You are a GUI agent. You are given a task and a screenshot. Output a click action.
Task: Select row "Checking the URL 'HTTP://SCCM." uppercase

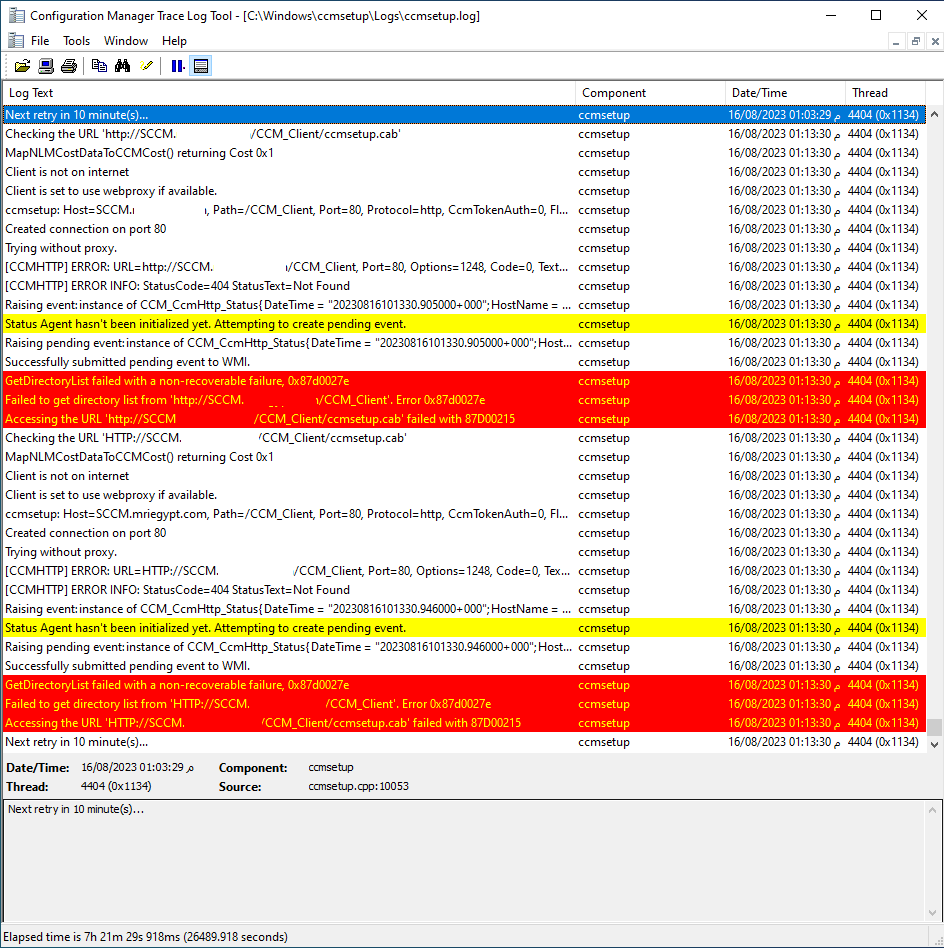464,438
